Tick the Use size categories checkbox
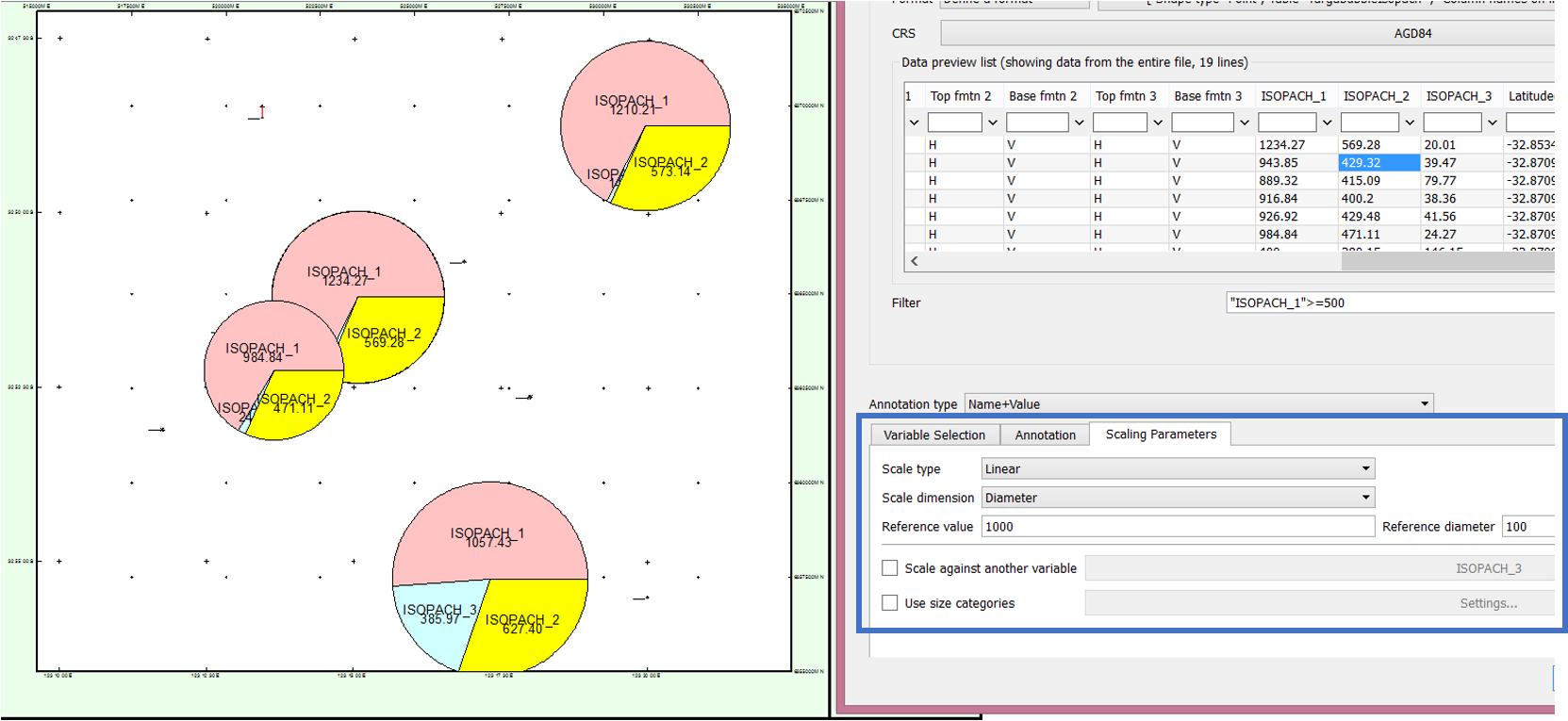1568x721 pixels. click(x=889, y=603)
